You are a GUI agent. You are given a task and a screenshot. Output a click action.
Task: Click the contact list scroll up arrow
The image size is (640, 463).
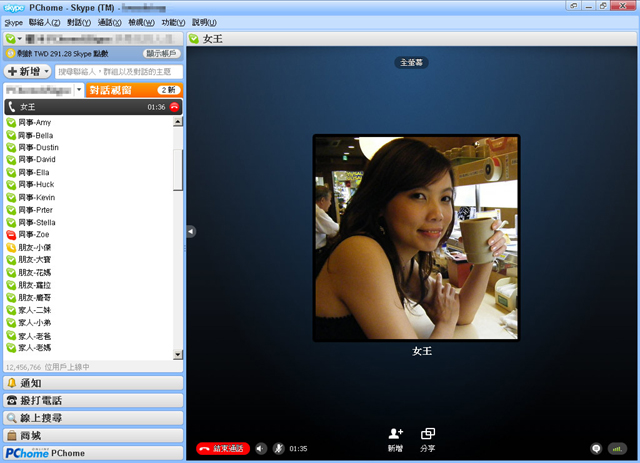click(178, 121)
